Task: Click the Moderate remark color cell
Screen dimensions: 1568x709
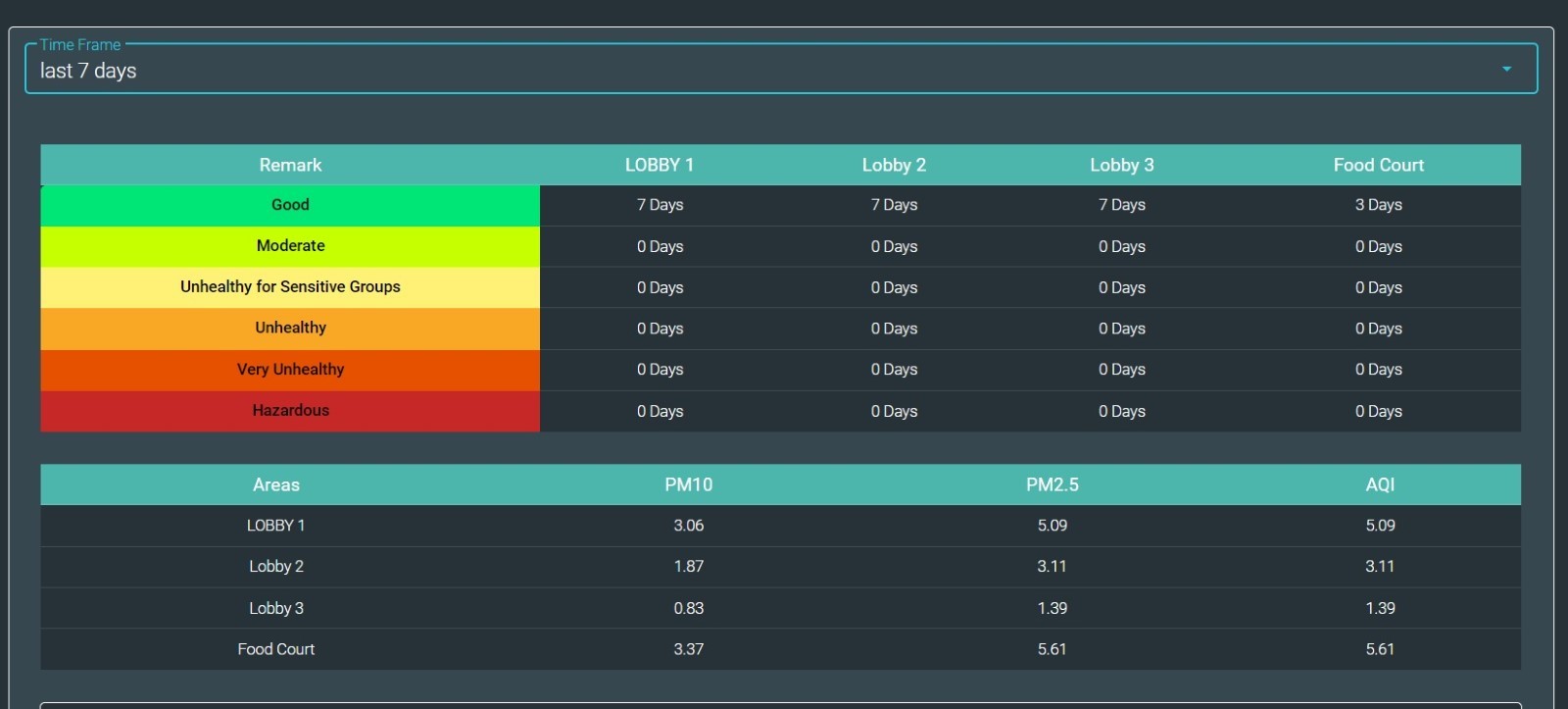Action: point(290,246)
